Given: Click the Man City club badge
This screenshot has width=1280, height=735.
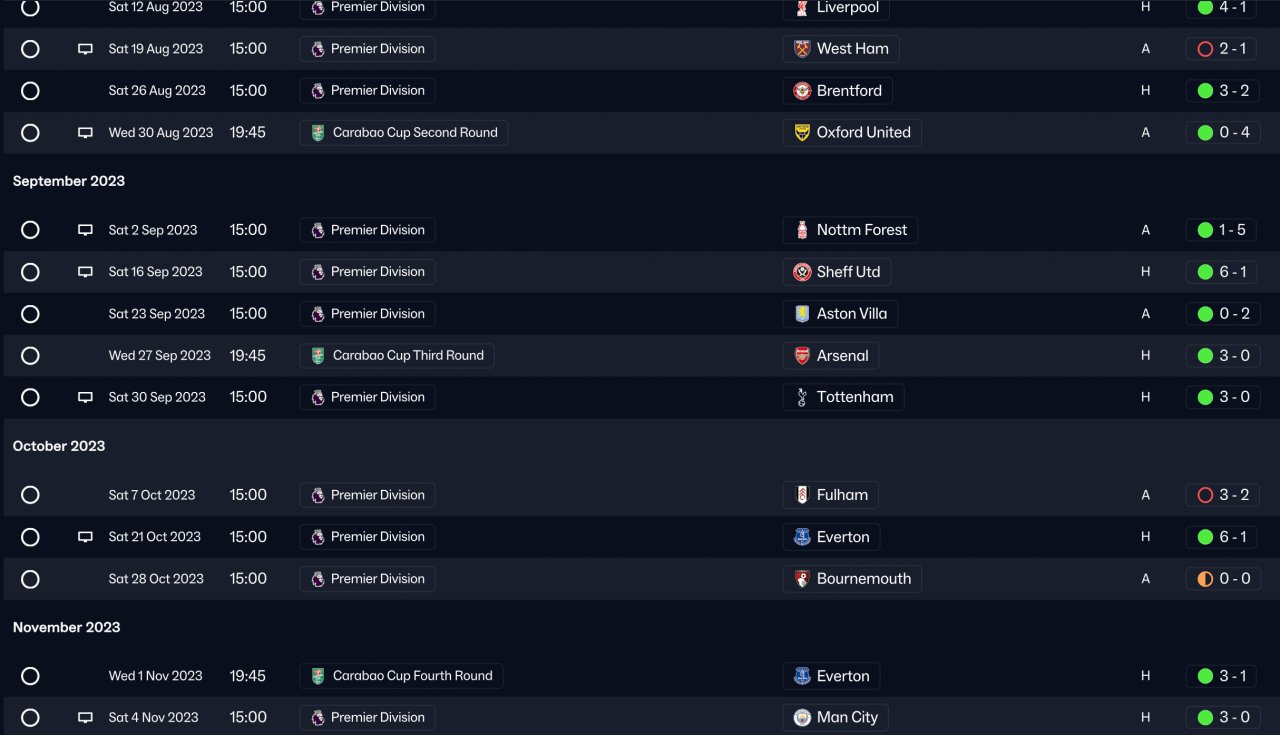Looking at the screenshot, I should click(x=802, y=718).
